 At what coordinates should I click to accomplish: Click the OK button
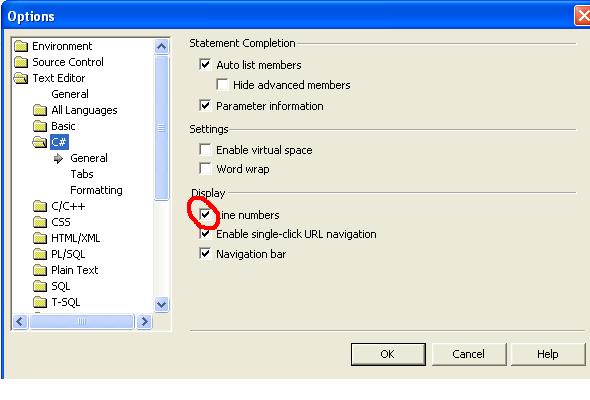point(388,354)
